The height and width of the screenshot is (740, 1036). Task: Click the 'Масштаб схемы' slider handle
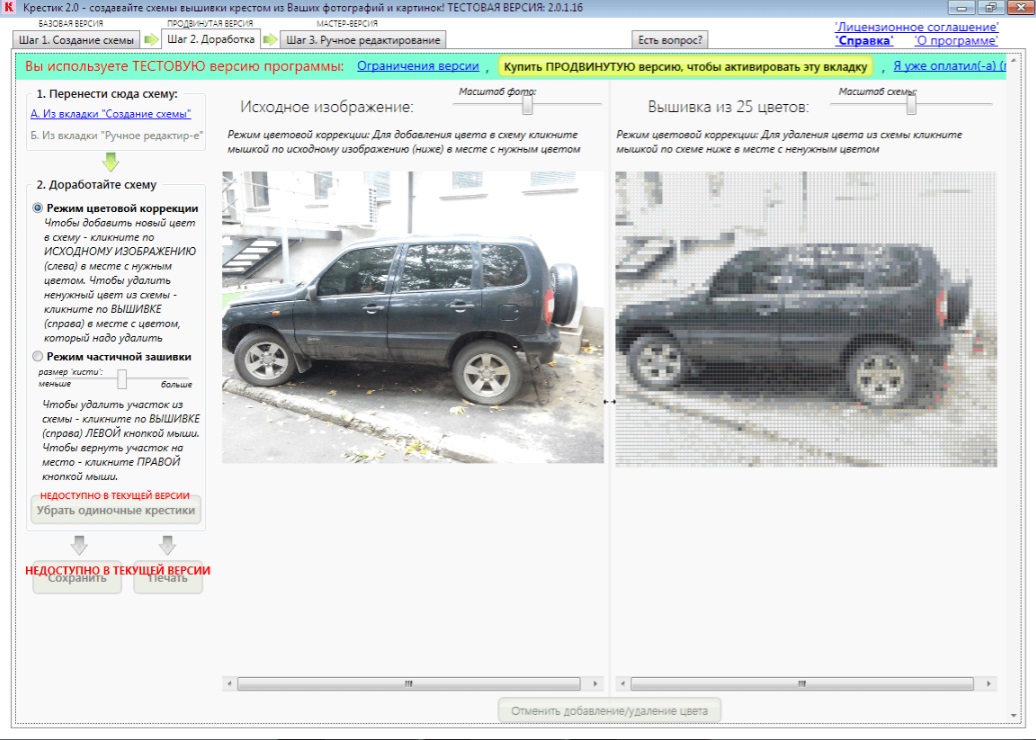(911, 103)
